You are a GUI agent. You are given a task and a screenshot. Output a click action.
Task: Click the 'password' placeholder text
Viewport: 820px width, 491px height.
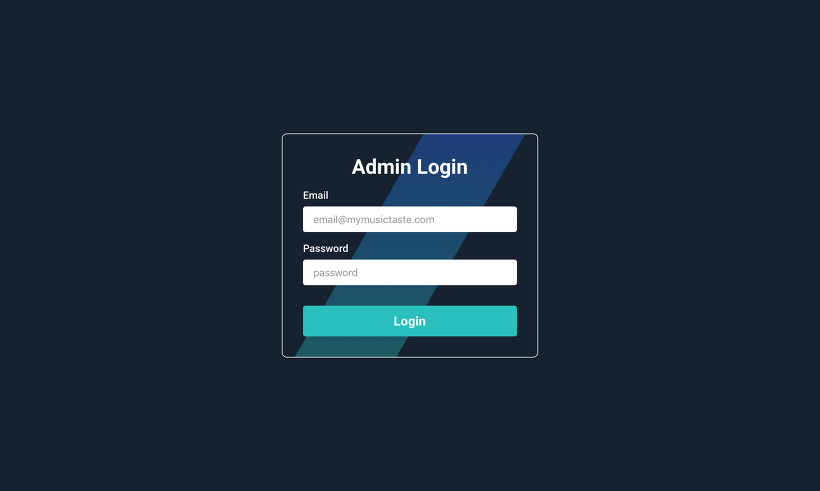coord(335,273)
